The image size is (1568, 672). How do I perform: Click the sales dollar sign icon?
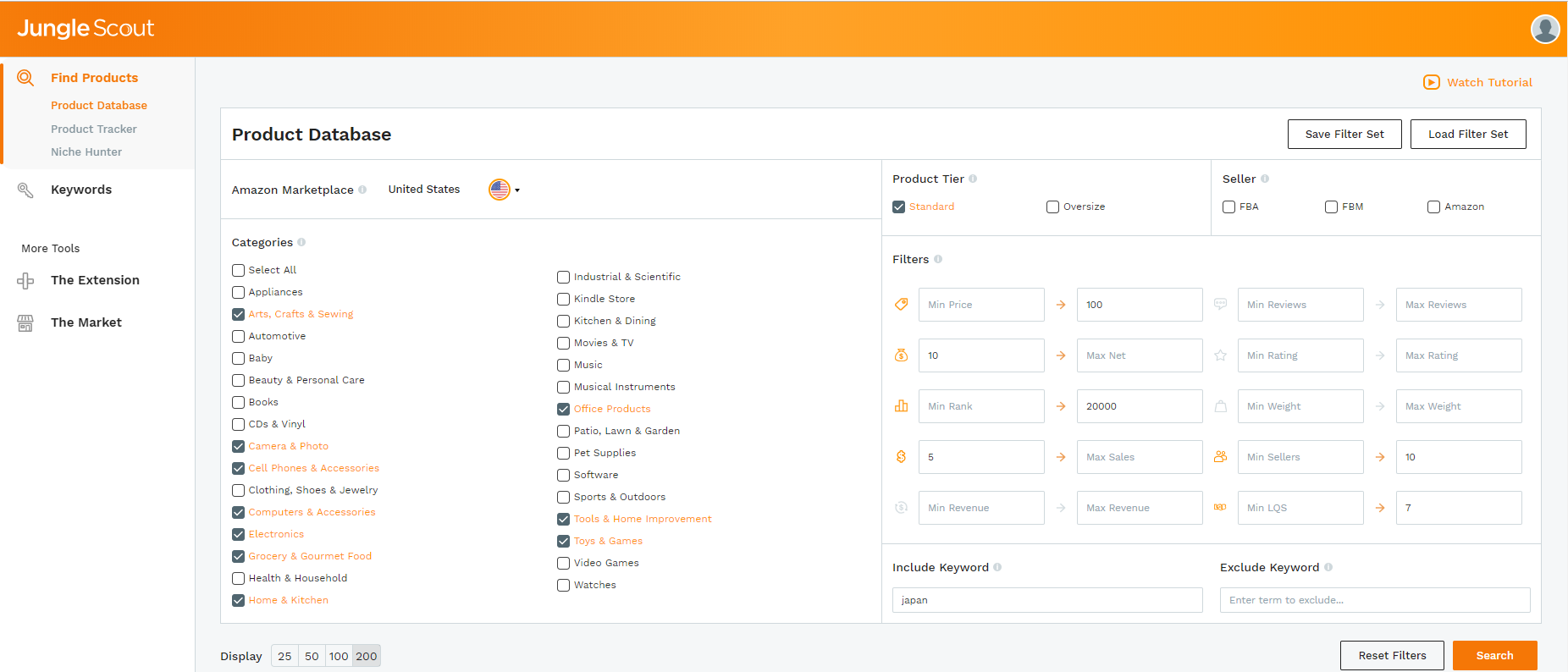tap(901, 457)
